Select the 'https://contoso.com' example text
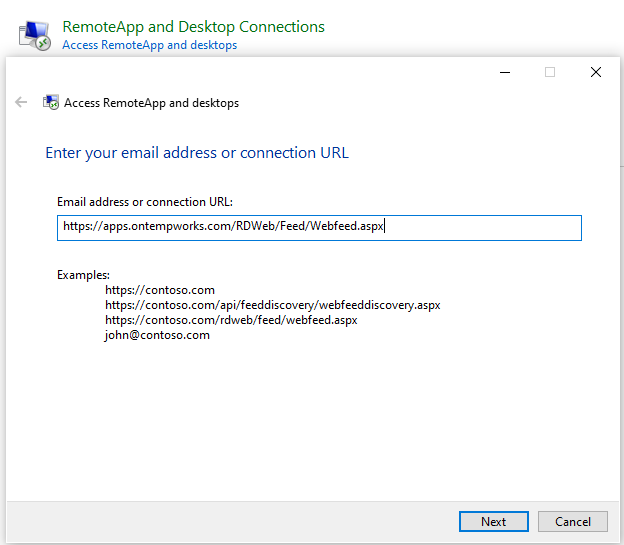The width and height of the screenshot is (624, 545). tap(160, 290)
